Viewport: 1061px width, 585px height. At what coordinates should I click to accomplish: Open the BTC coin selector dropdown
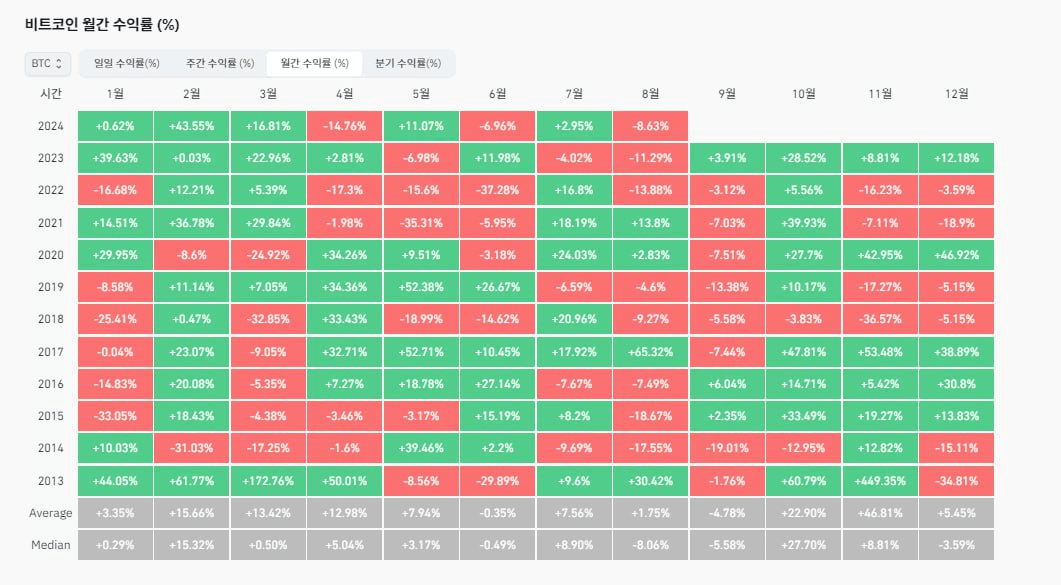point(48,64)
